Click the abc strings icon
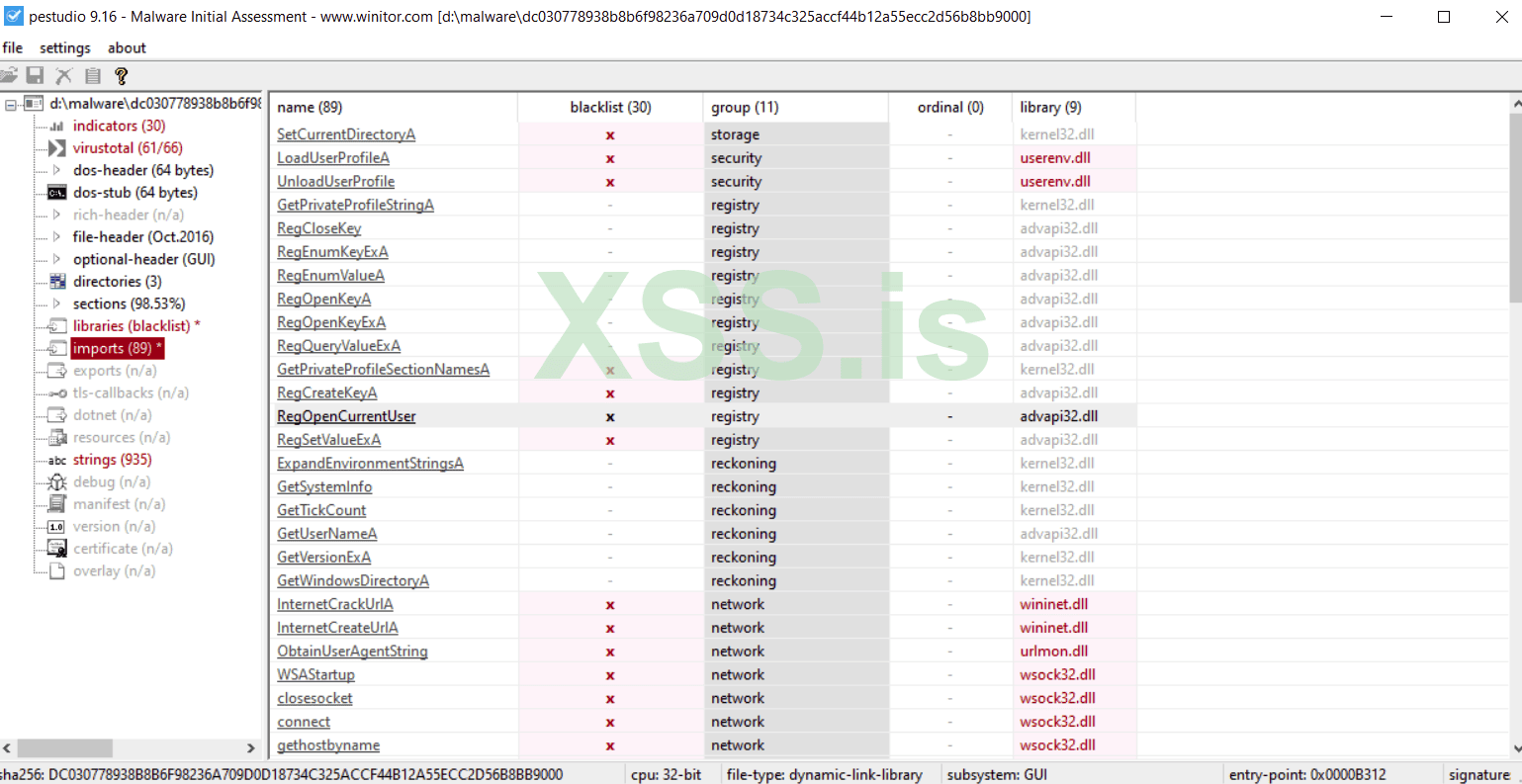The image size is (1522, 784). [x=56, y=460]
